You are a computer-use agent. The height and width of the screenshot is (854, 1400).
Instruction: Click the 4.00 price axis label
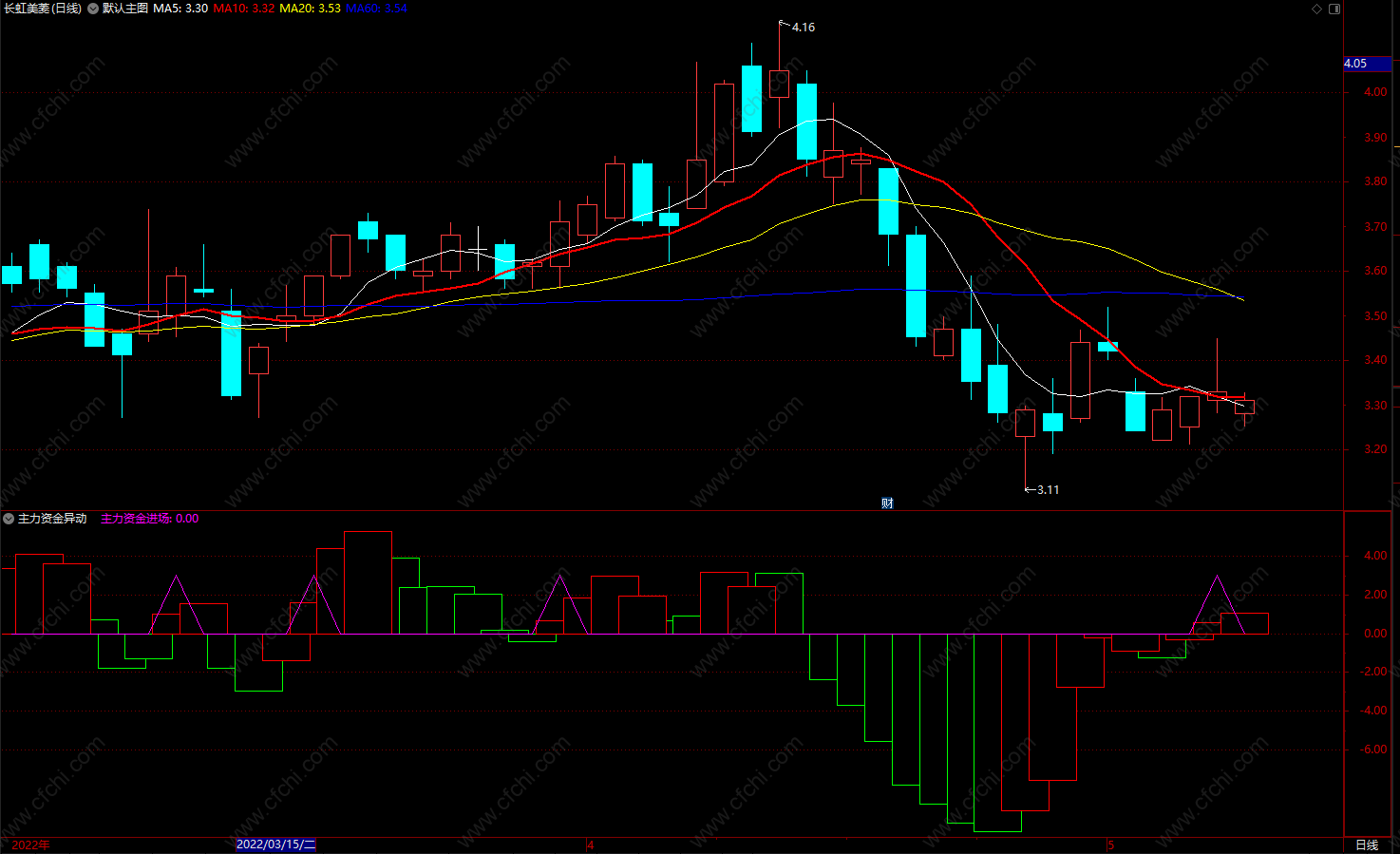pos(1374,93)
